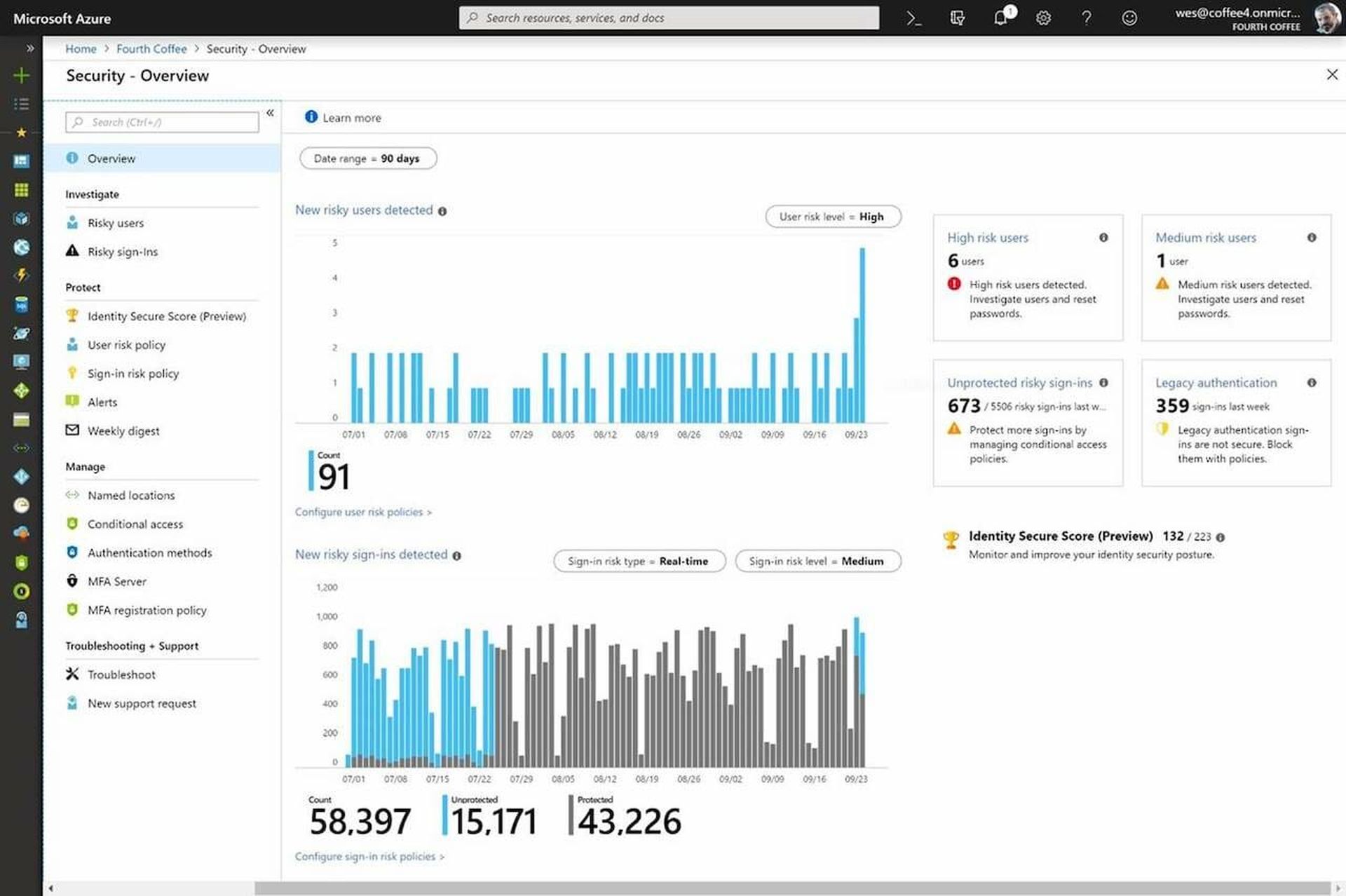Click the user avatar for wes@coffee4
Screen dimensions: 1346x896
click(x=1326, y=18)
